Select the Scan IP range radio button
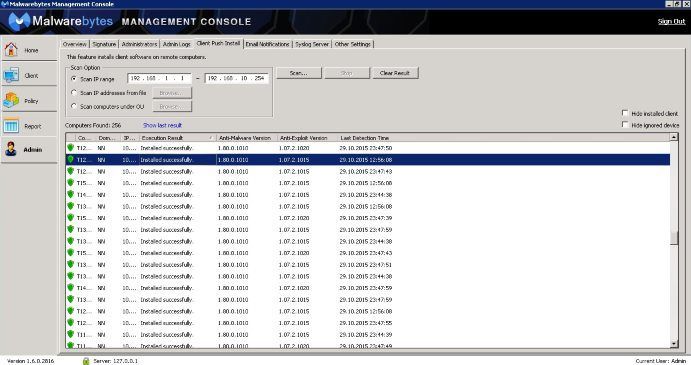 pos(74,78)
